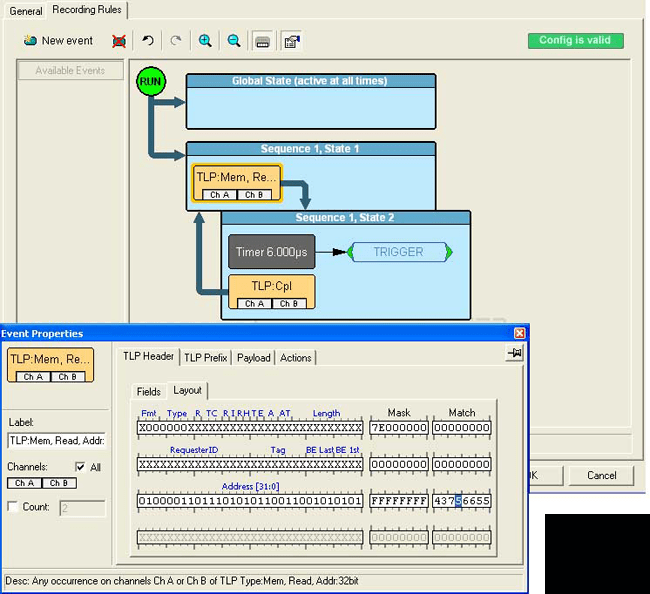Click the New event toolbar button

pyautogui.click(x=58, y=41)
